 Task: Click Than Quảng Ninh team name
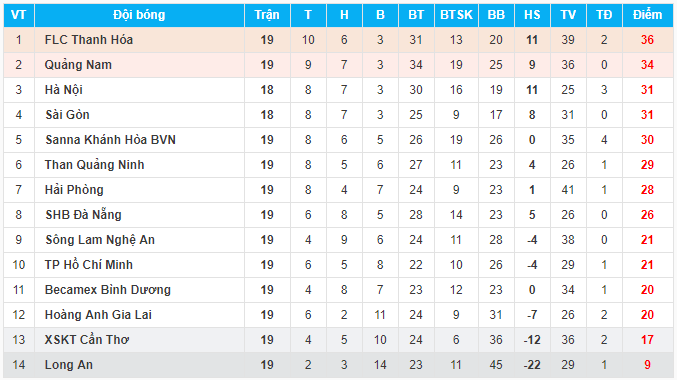coord(95,165)
